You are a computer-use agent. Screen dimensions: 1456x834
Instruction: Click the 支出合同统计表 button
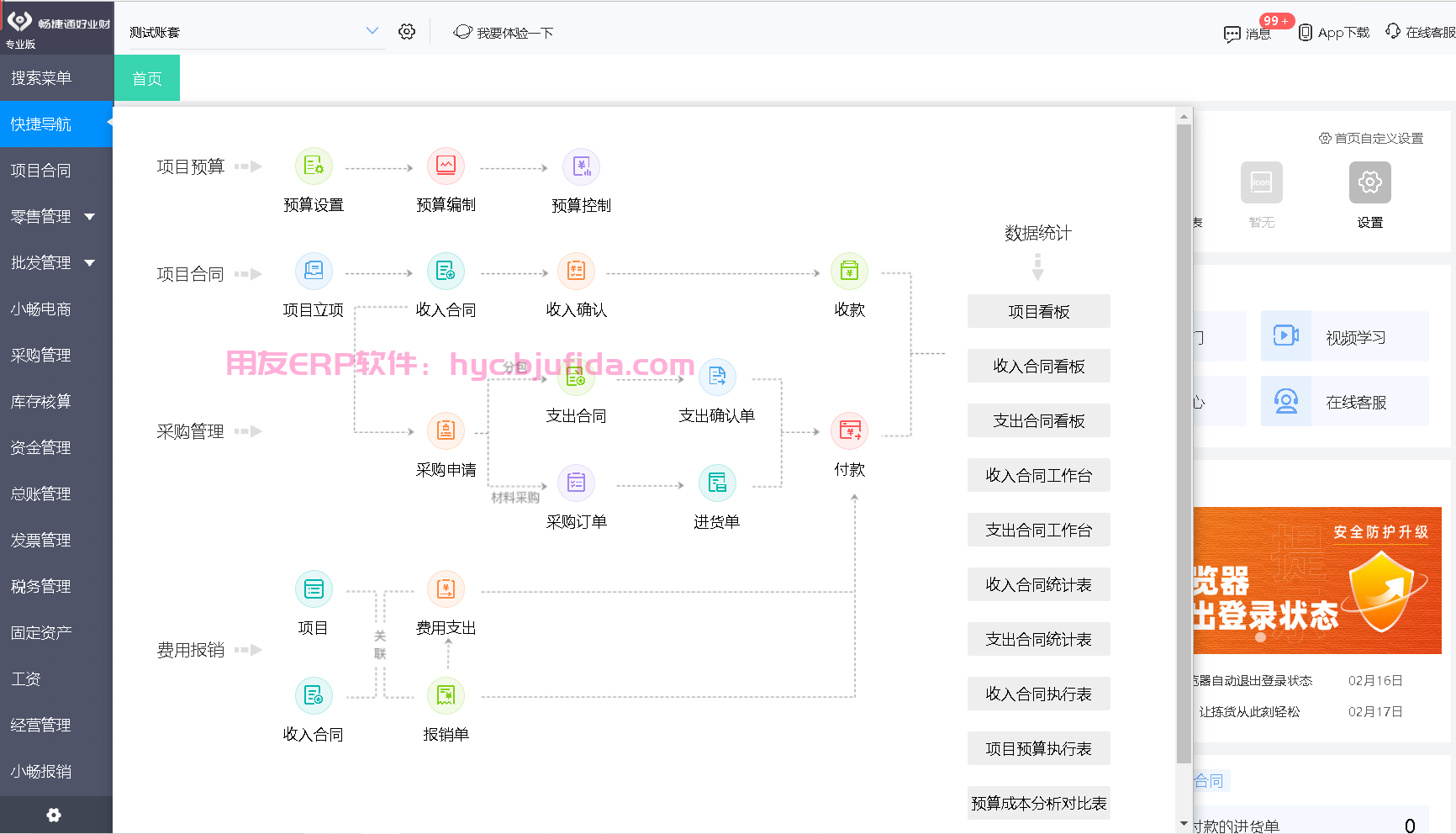coord(1039,639)
